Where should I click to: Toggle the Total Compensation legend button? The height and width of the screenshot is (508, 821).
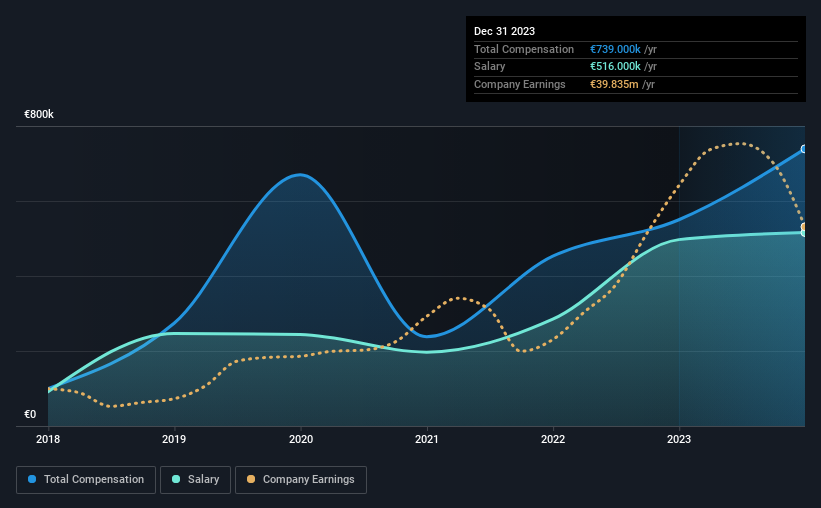point(86,480)
